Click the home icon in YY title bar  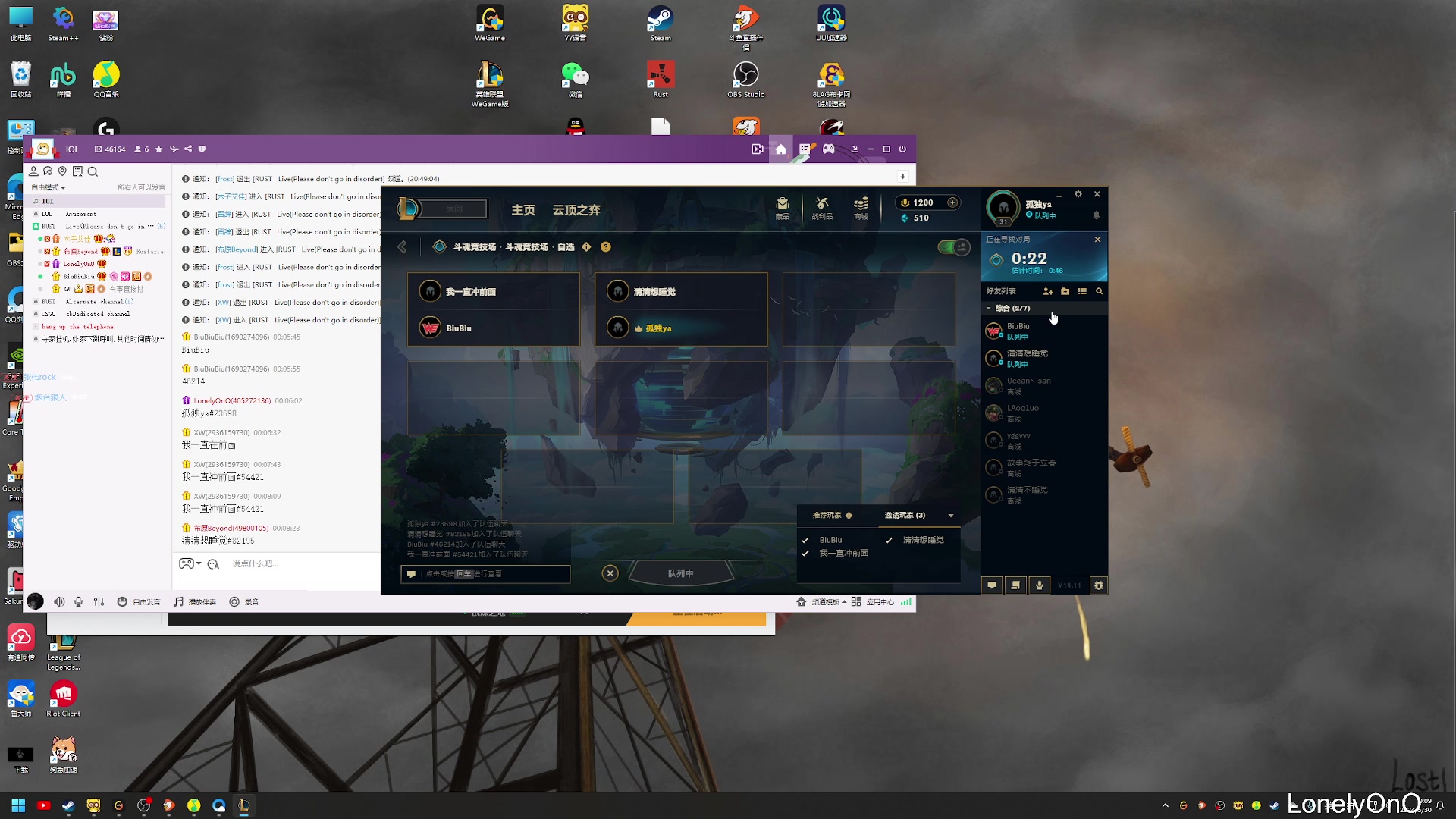coord(780,149)
